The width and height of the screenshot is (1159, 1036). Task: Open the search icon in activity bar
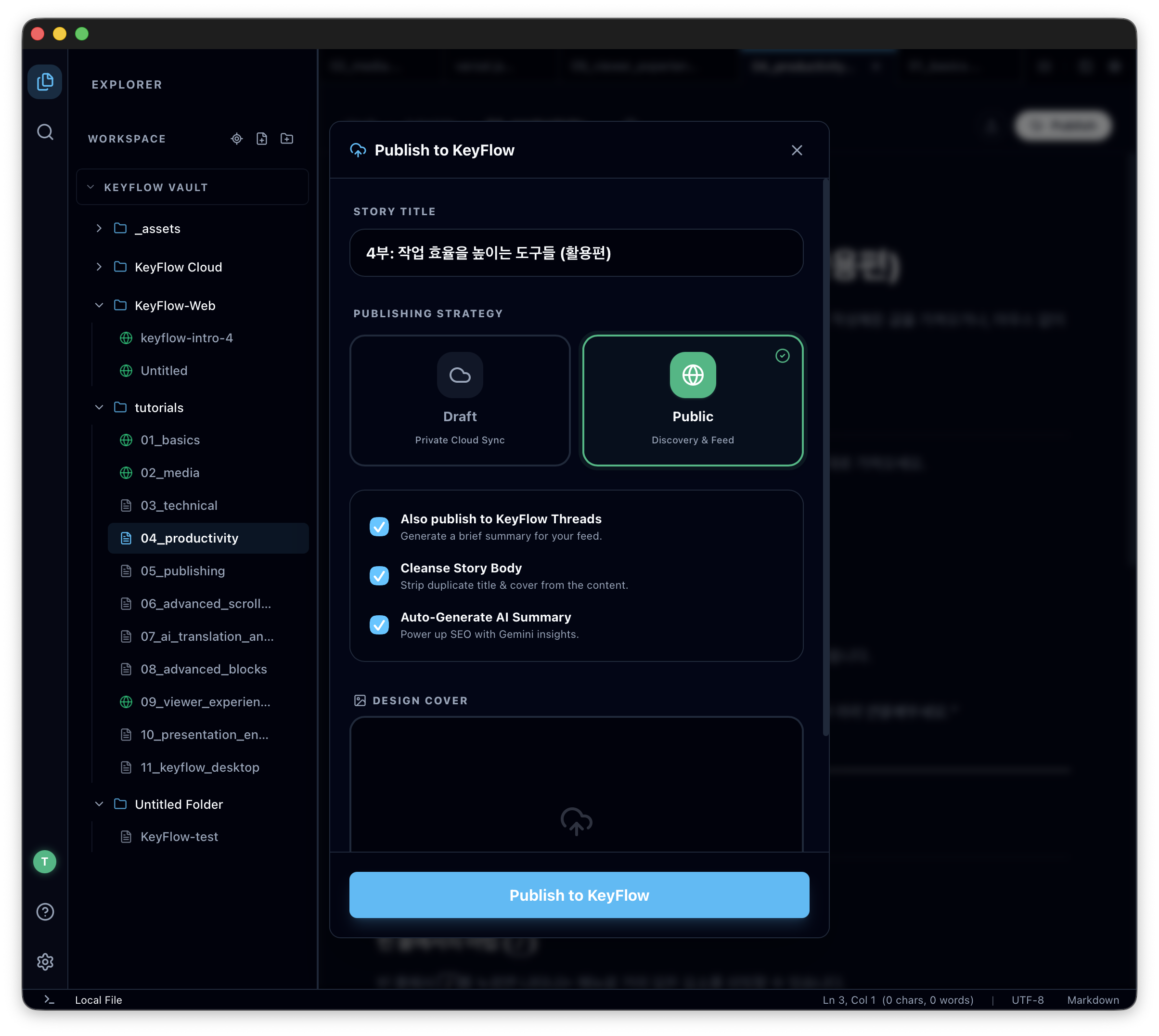click(45, 132)
